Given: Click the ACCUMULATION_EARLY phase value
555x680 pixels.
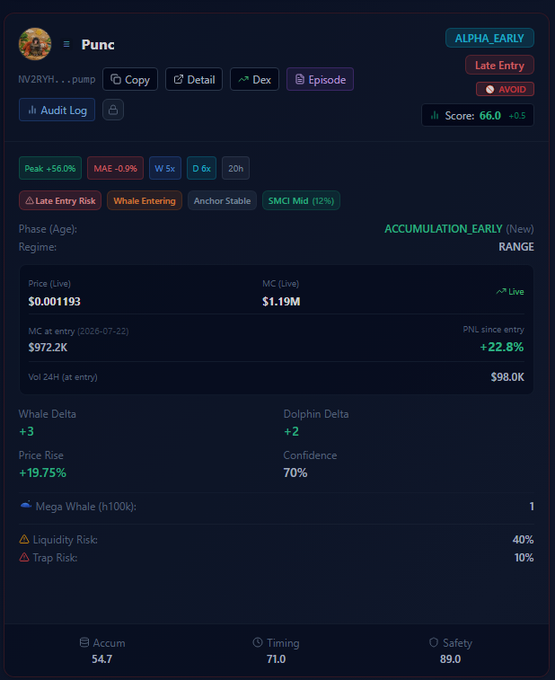Looking at the screenshot, I should (443, 229).
